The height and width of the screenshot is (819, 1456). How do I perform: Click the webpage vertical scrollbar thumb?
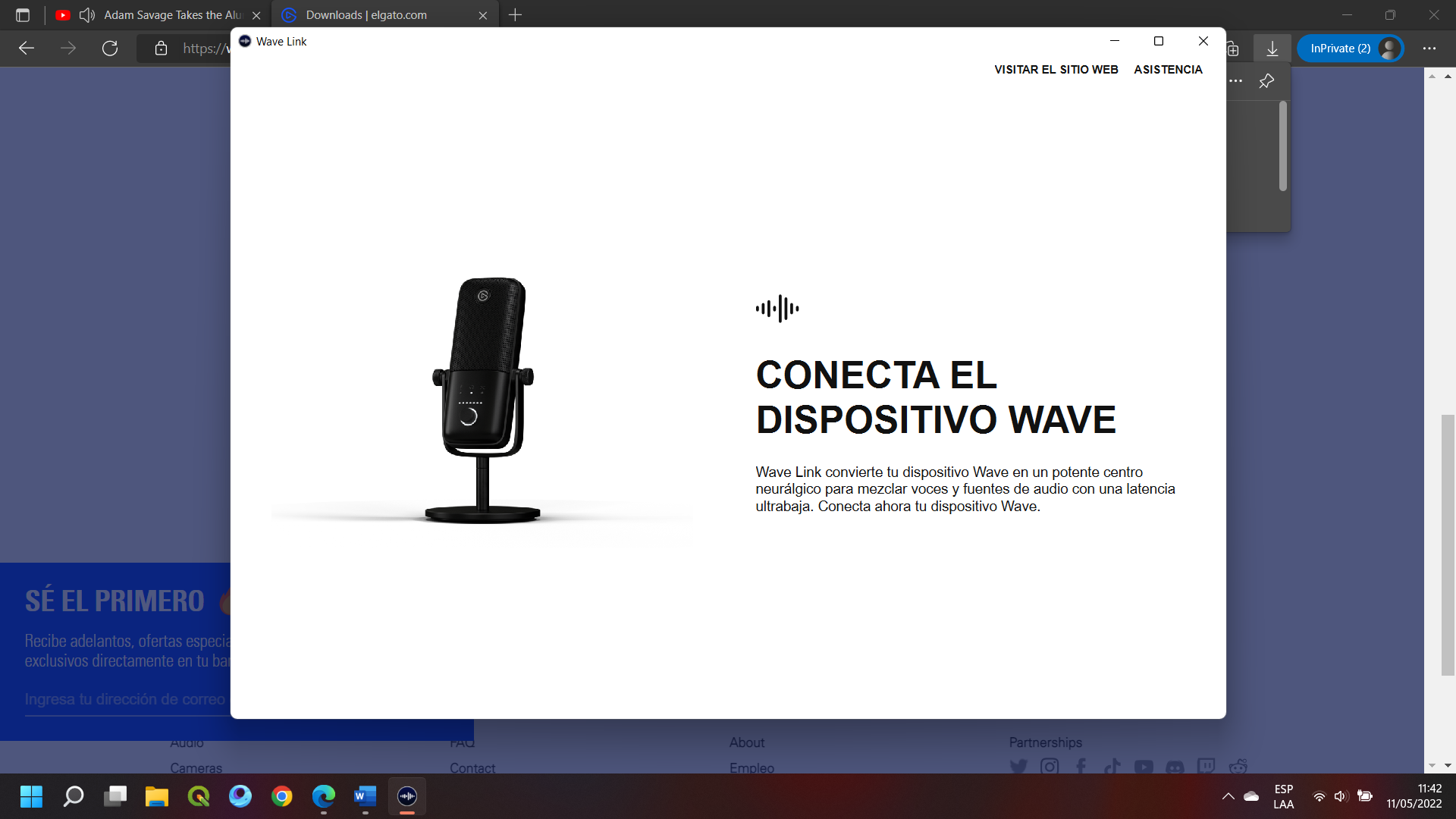(1447, 544)
